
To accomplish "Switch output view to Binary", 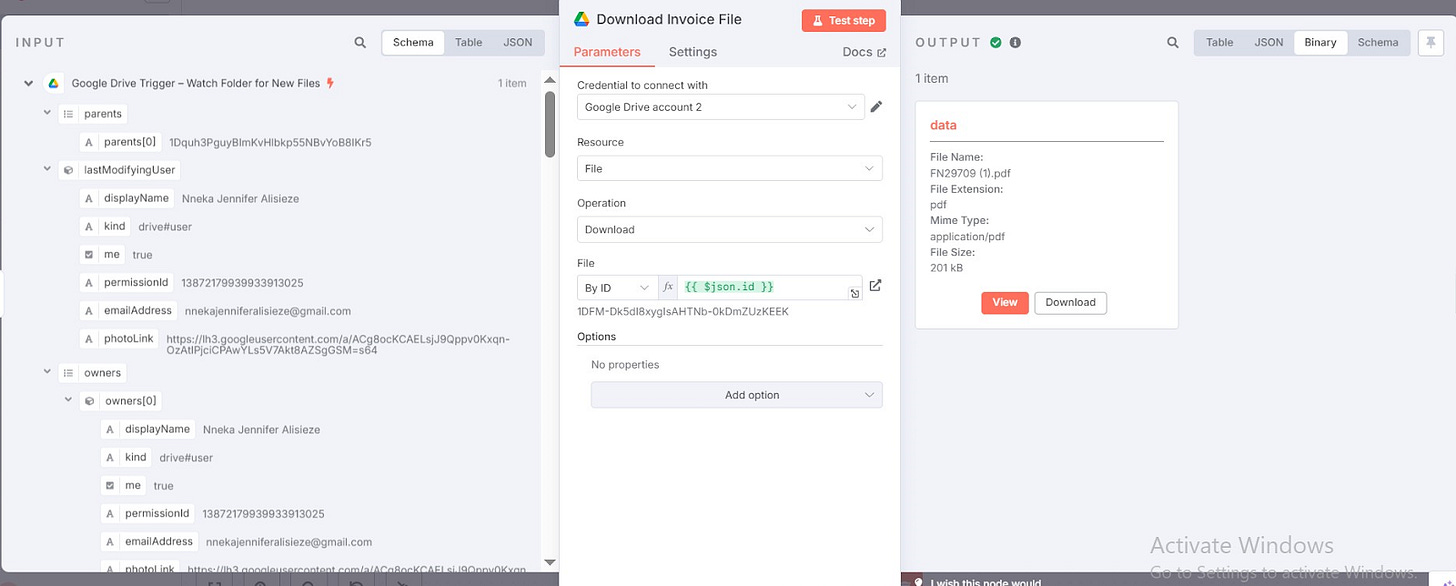I will tap(1320, 43).
